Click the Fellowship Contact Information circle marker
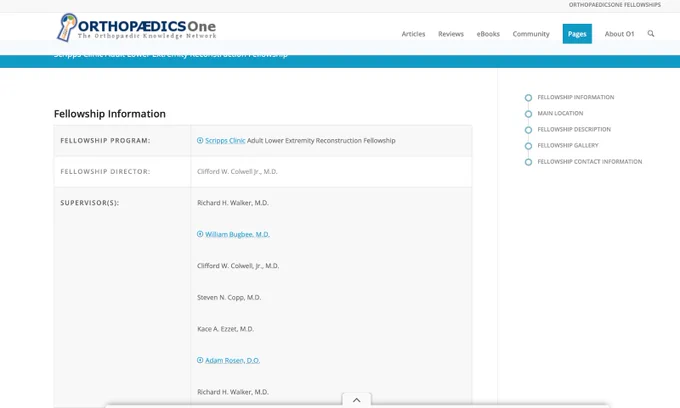680x408 pixels. tap(528, 162)
